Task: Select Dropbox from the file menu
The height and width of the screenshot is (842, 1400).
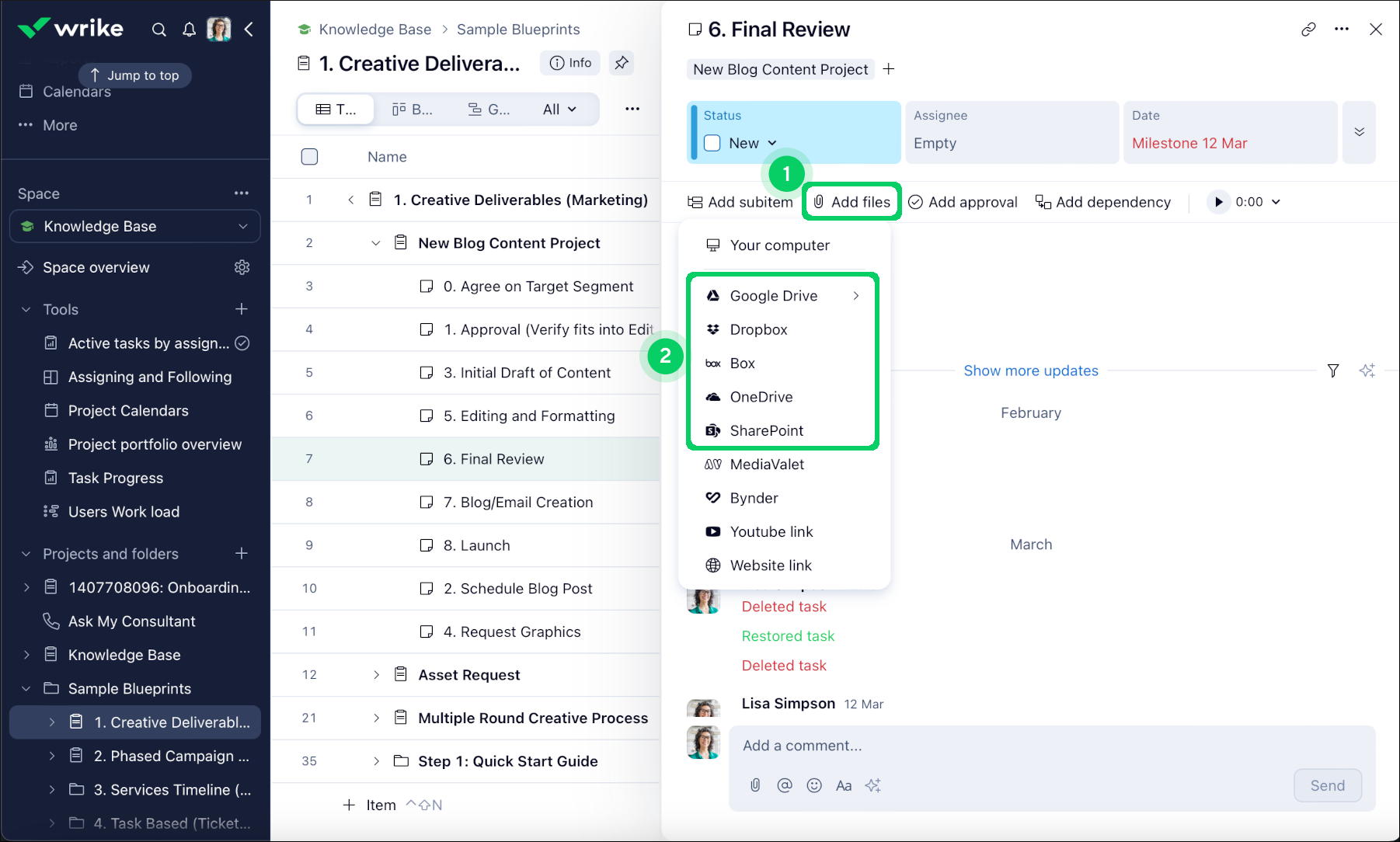Action: pos(758,329)
